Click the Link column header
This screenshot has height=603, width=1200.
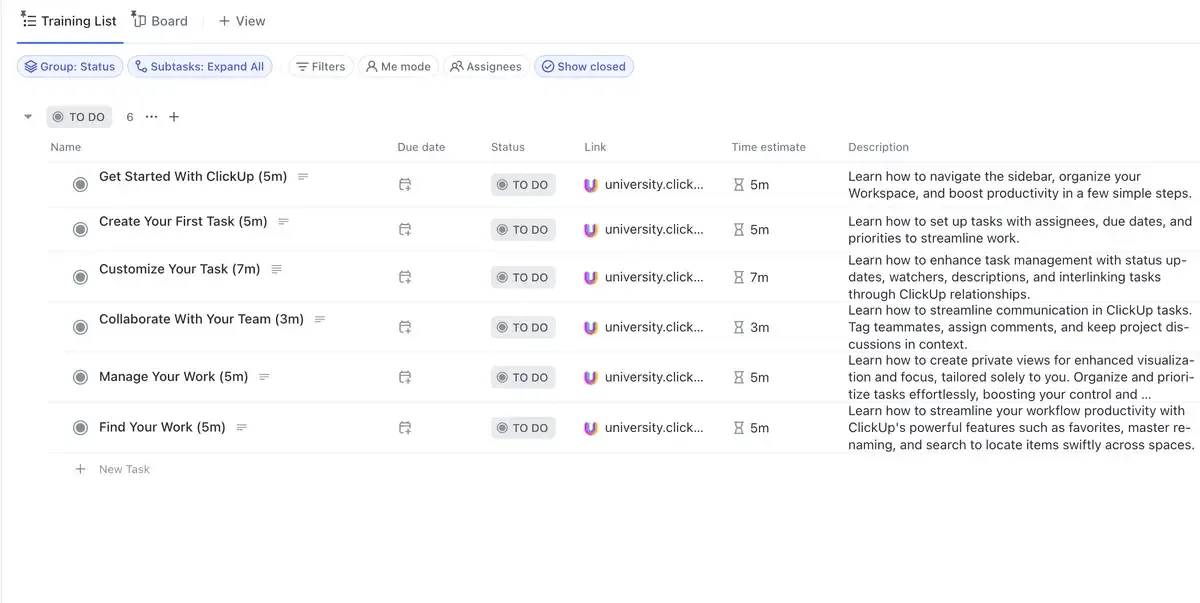595,147
